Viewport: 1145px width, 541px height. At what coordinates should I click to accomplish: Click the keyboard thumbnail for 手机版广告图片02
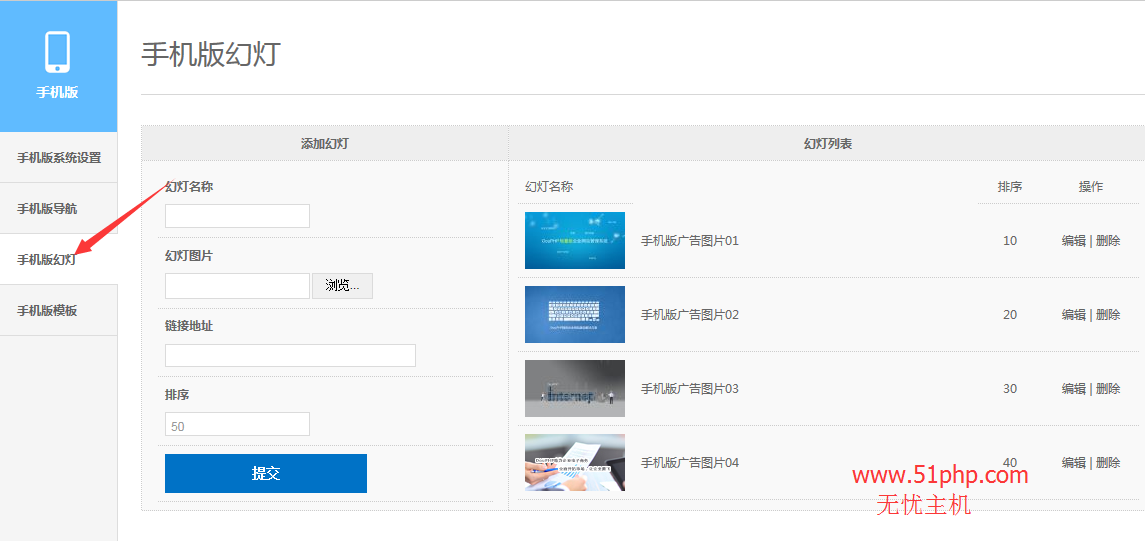click(x=574, y=315)
